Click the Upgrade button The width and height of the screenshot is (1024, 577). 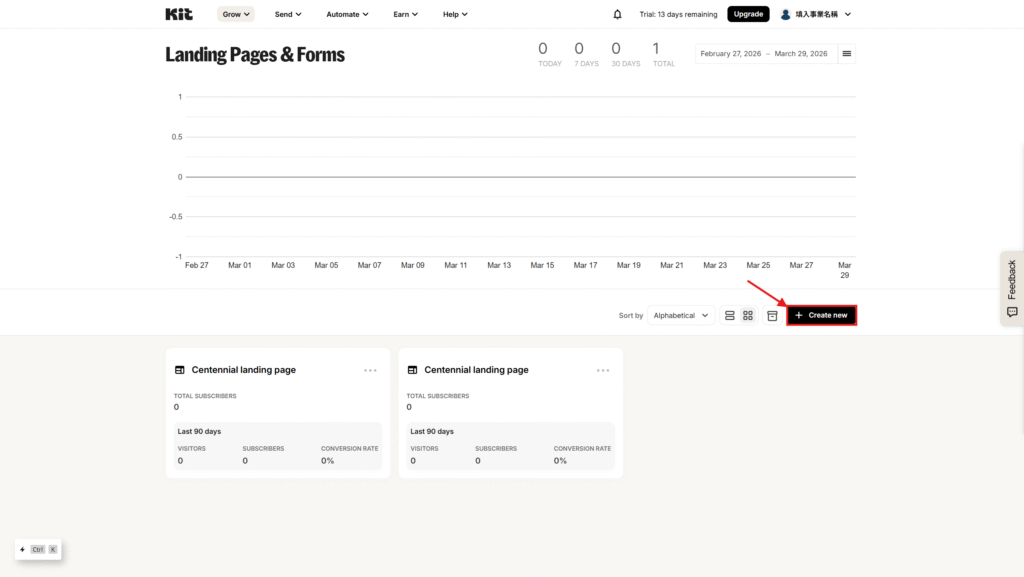pos(748,14)
